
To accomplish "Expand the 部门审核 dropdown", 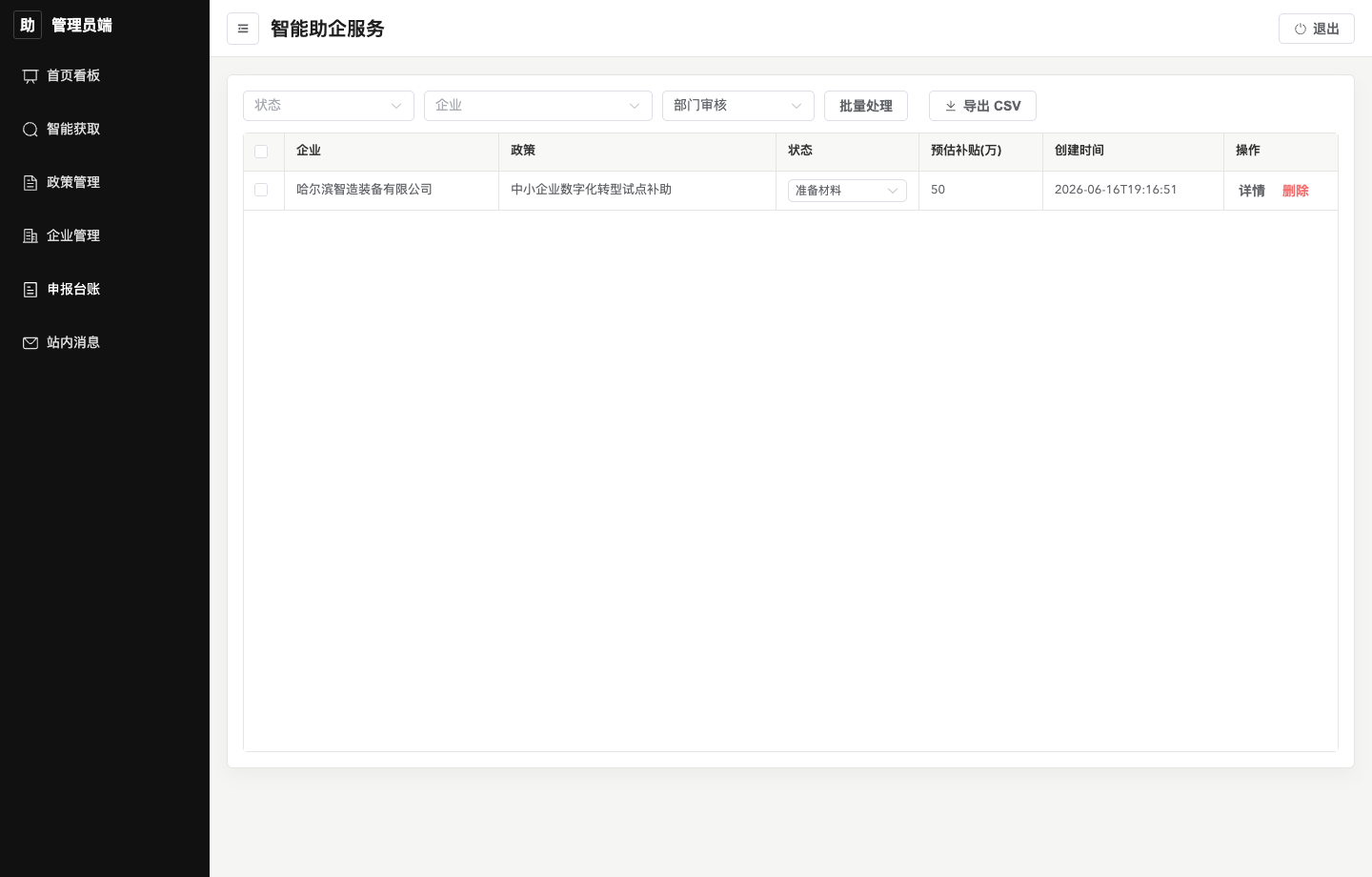I will point(738,106).
